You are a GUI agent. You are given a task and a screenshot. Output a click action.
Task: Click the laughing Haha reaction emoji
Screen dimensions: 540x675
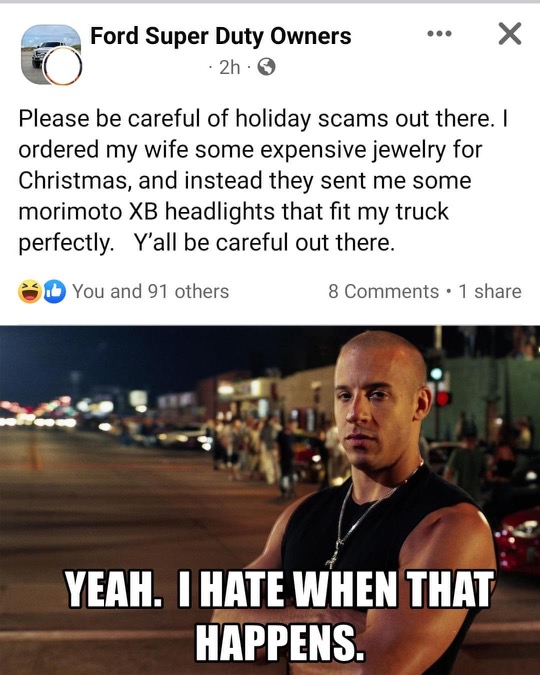(29, 291)
